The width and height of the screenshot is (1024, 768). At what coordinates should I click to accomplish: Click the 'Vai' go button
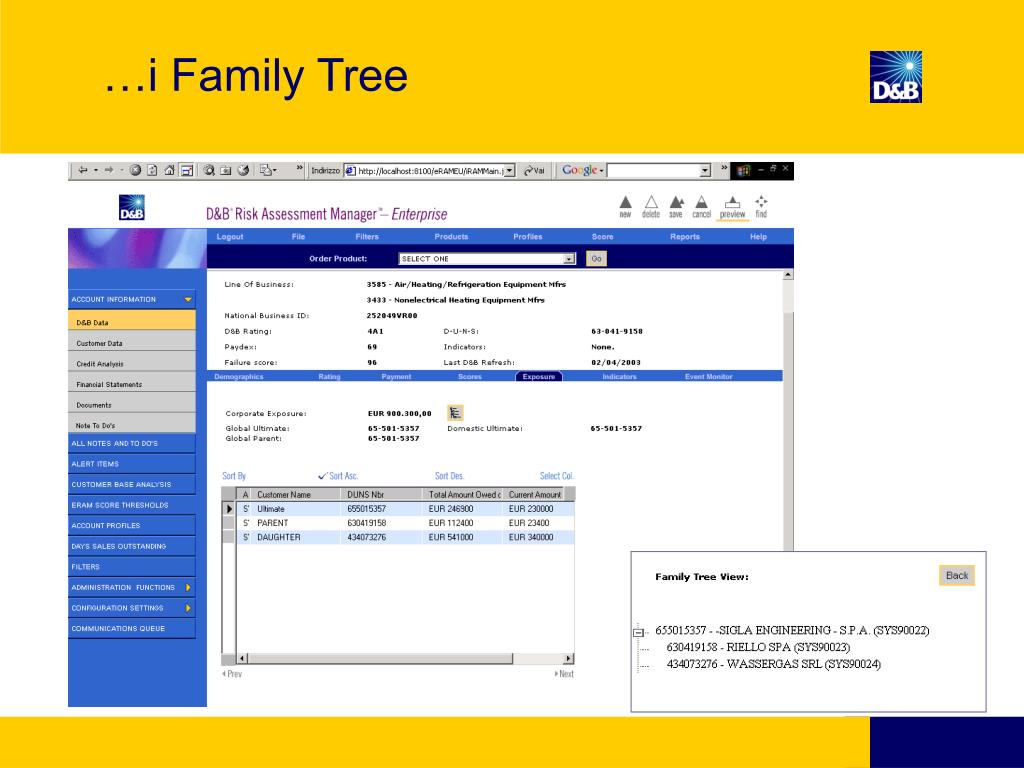pyautogui.click(x=534, y=170)
